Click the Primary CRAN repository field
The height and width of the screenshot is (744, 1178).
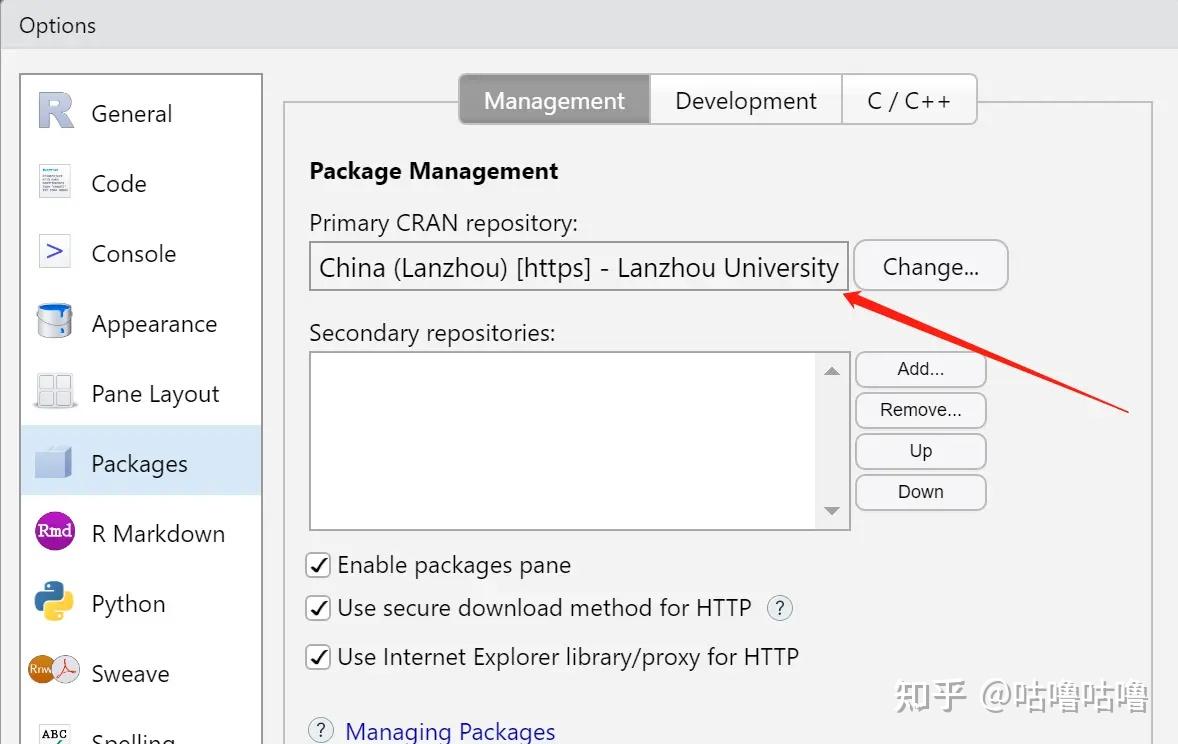click(579, 267)
